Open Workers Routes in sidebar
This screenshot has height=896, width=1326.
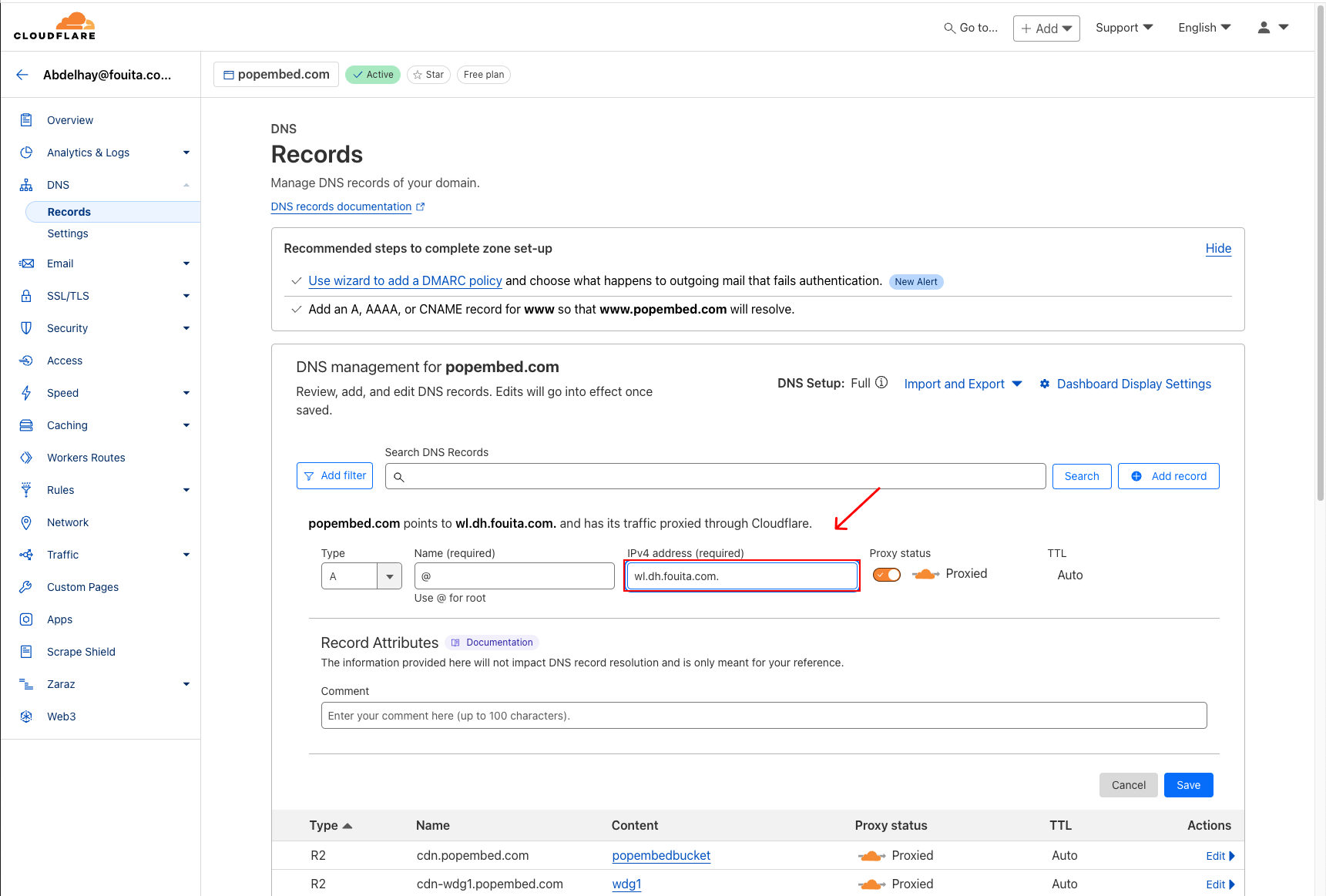86,458
